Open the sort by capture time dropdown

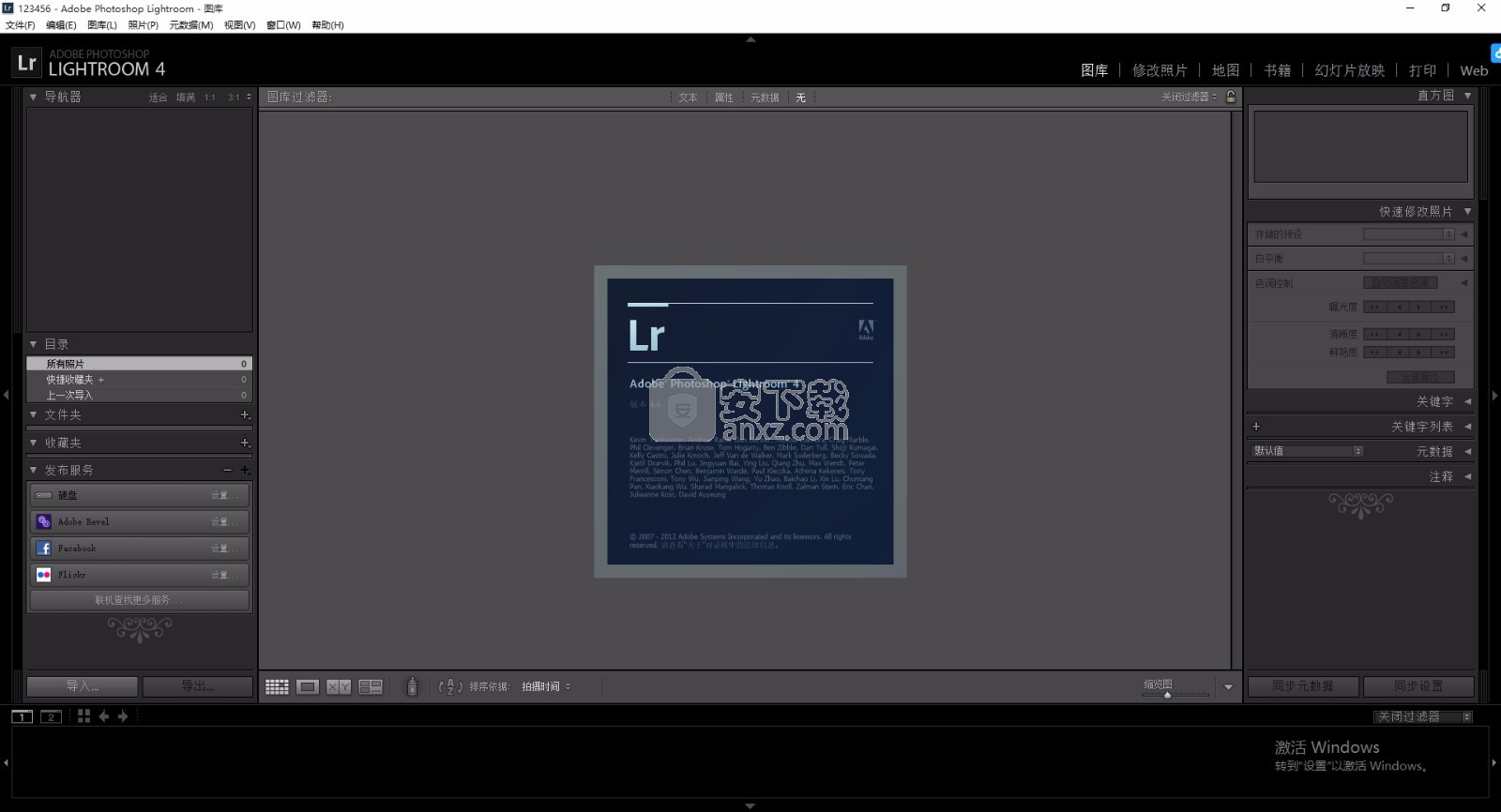[x=546, y=687]
